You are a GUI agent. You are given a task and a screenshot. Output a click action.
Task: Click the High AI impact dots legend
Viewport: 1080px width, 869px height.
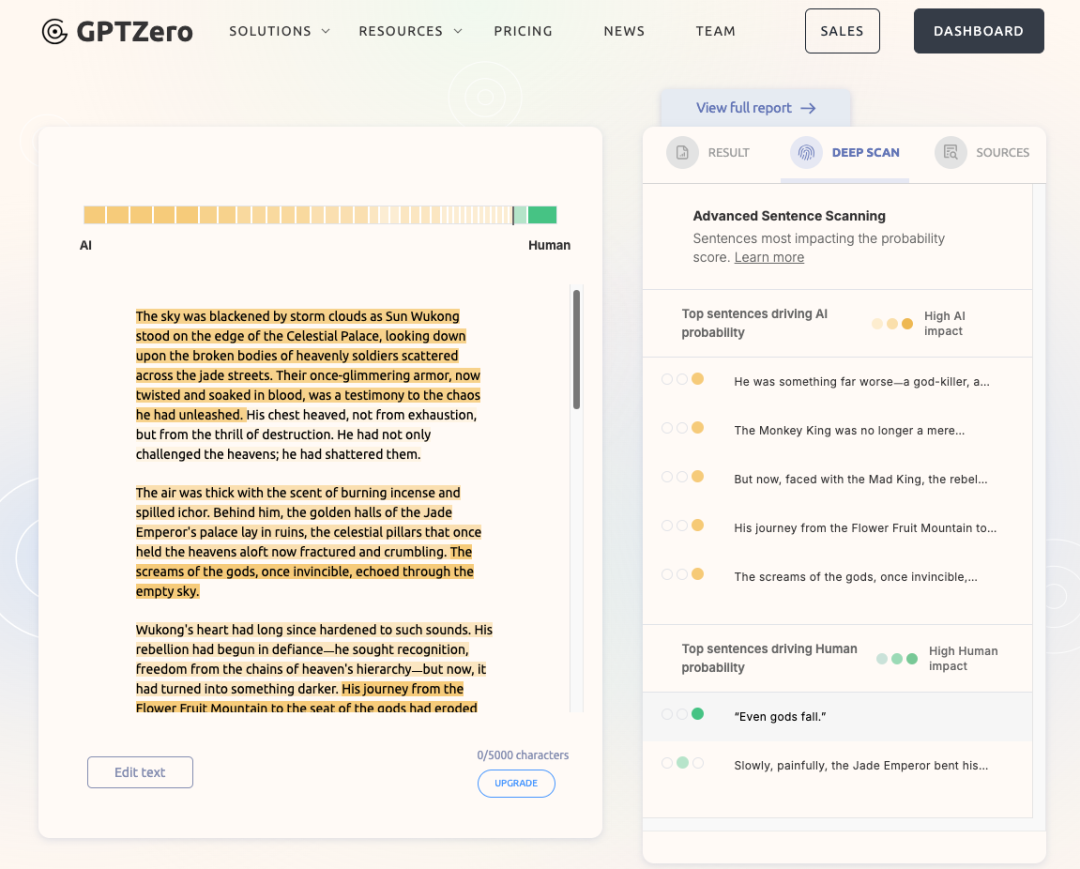click(892, 324)
